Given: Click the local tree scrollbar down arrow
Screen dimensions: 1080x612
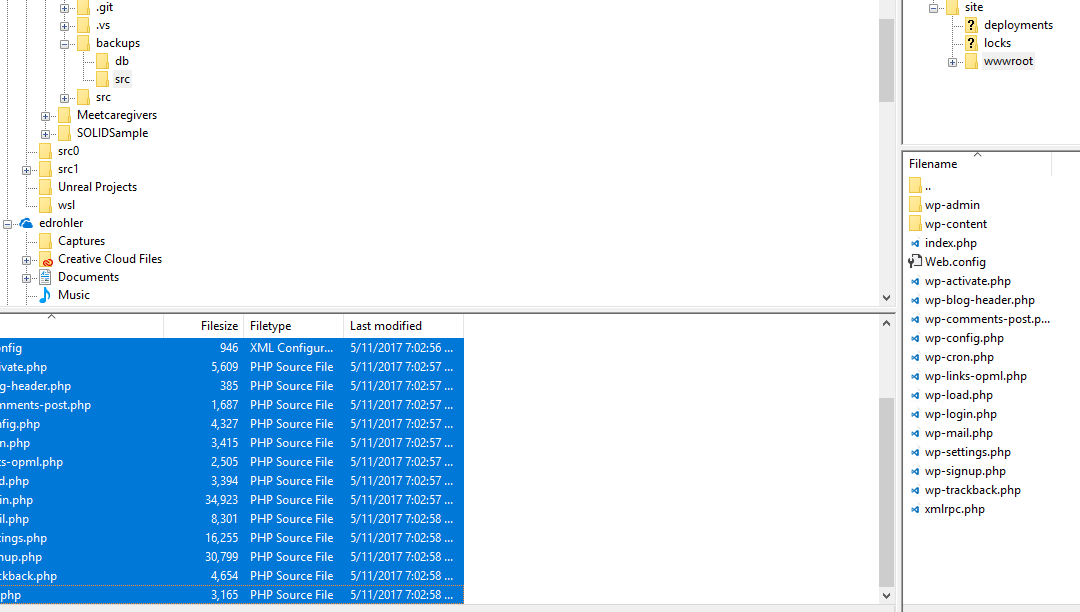Looking at the screenshot, I should pos(886,298).
